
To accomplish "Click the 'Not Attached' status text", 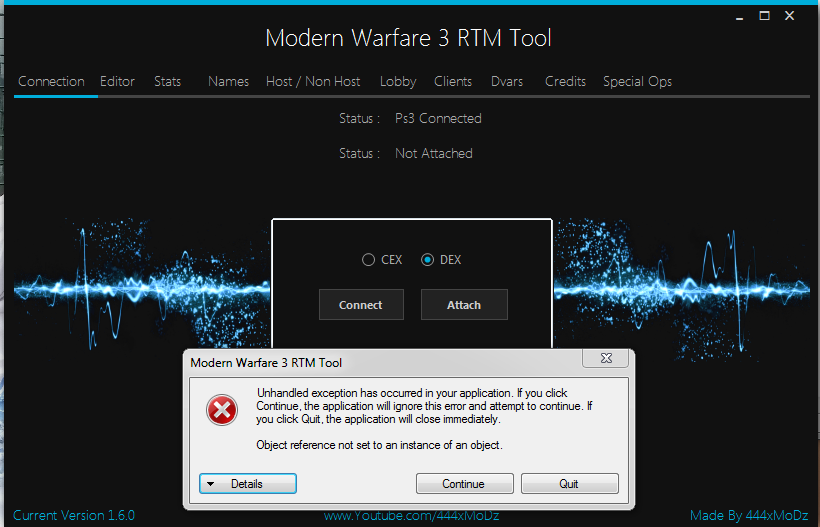I will (x=434, y=153).
